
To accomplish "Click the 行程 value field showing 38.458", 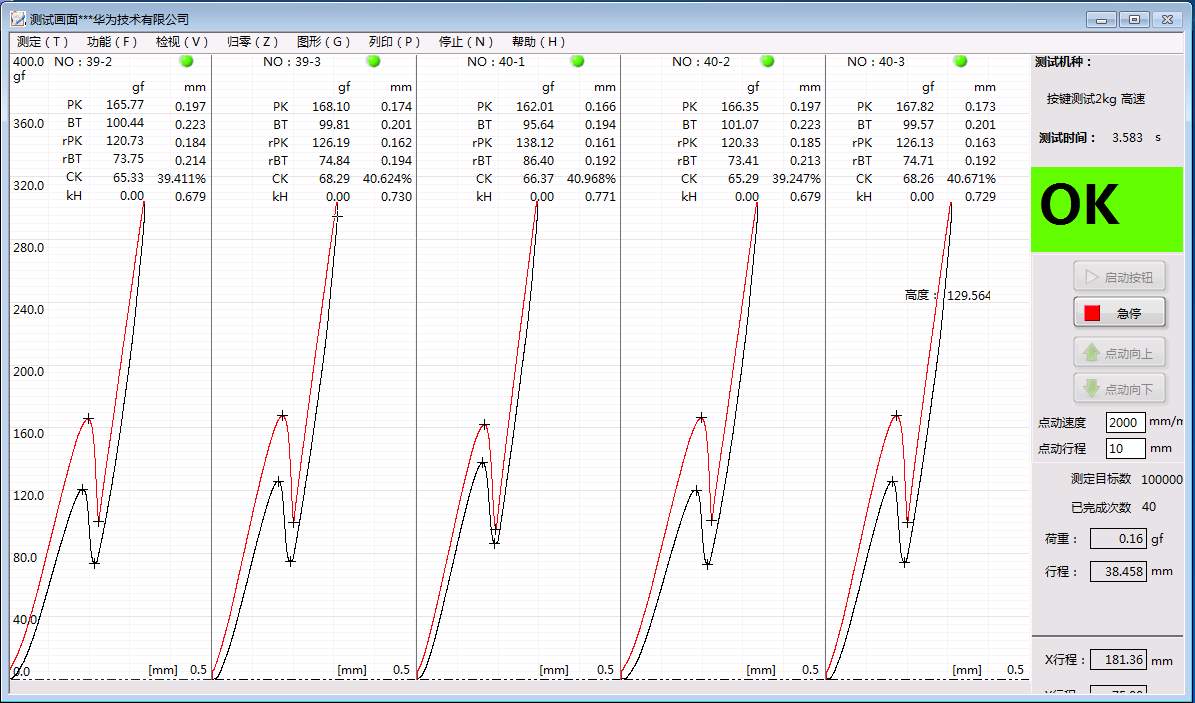I will [1118, 572].
